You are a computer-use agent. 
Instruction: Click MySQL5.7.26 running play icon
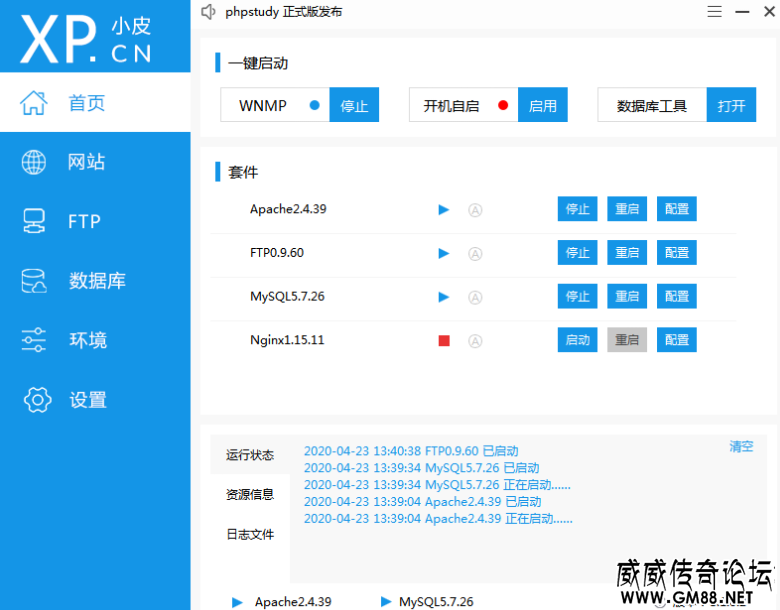point(444,298)
